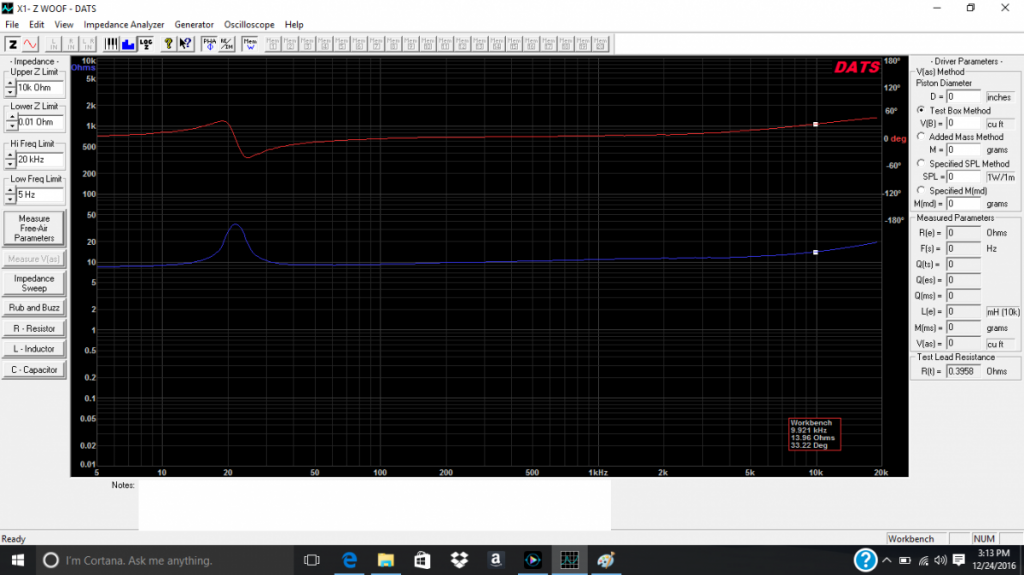Screen dimensions: 1024x575
Task: Click the Cortana search box
Action: pos(163,560)
